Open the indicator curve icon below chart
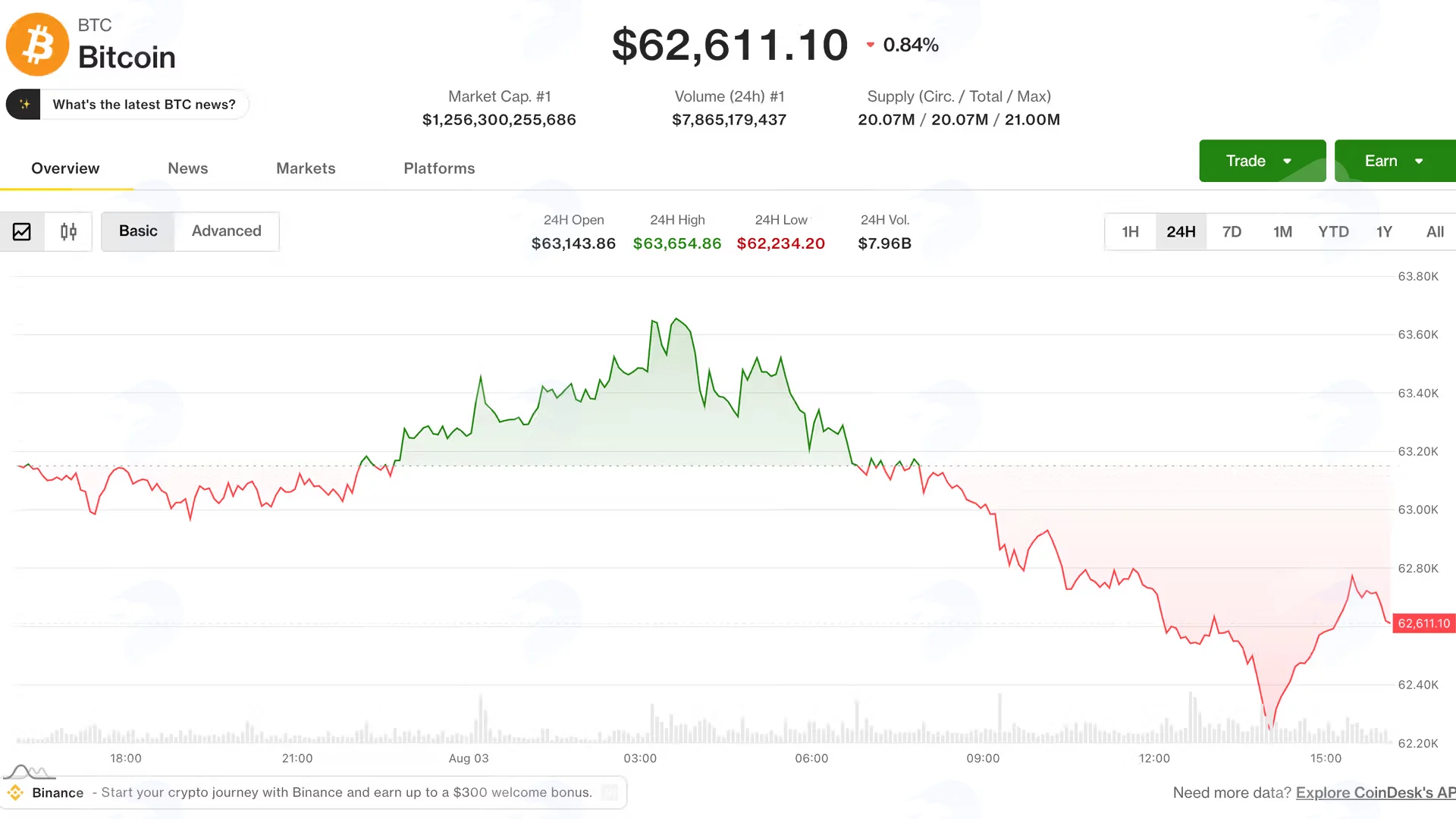The image size is (1456, 819). [x=30, y=772]
